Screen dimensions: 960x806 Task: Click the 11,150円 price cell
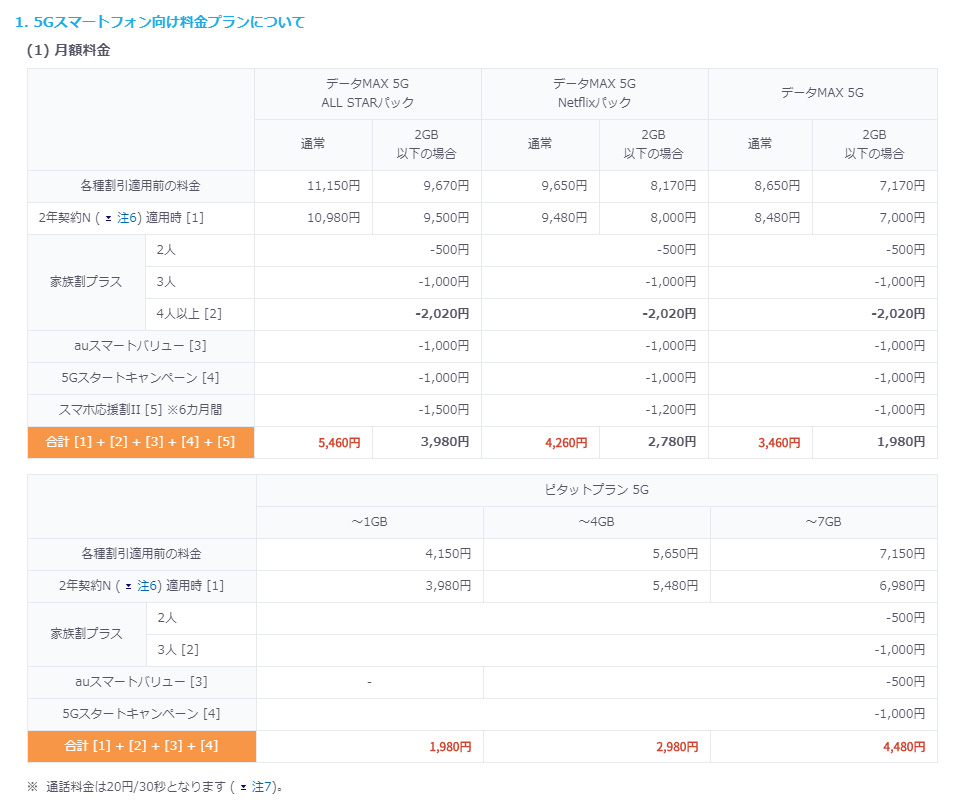335,186
